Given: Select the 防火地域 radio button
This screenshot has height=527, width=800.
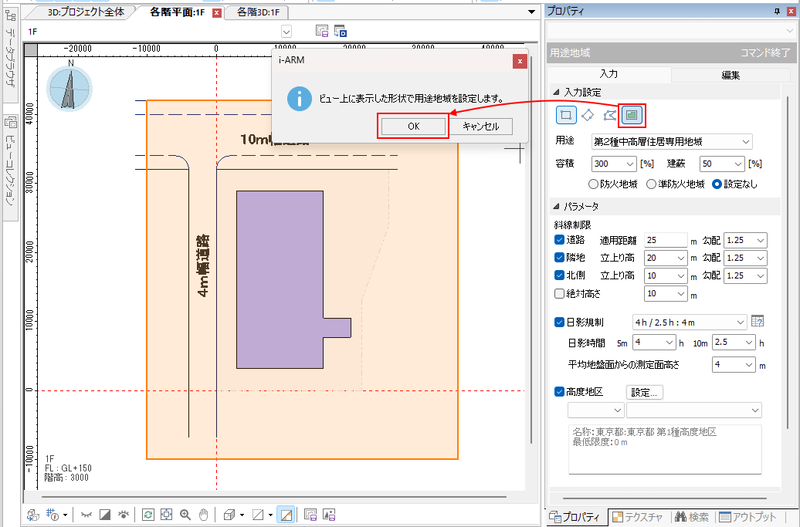Looking at the screenshot, I should point(593,184).
